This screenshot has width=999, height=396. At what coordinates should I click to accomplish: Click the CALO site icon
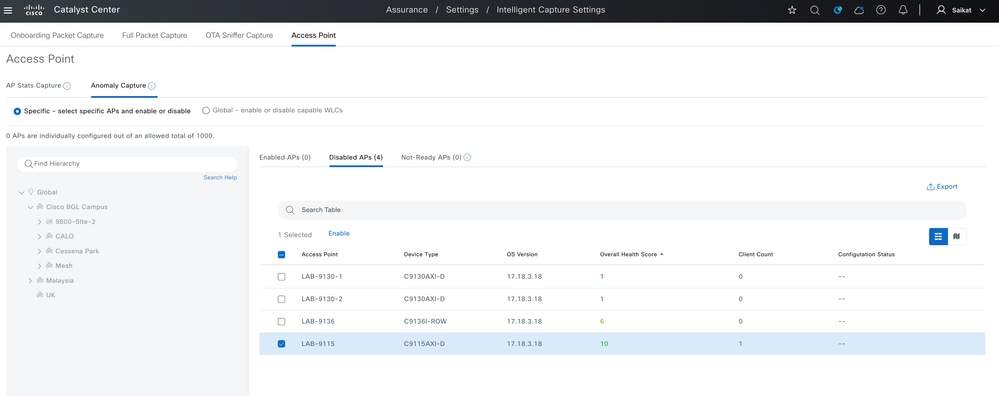coord(49,236)
